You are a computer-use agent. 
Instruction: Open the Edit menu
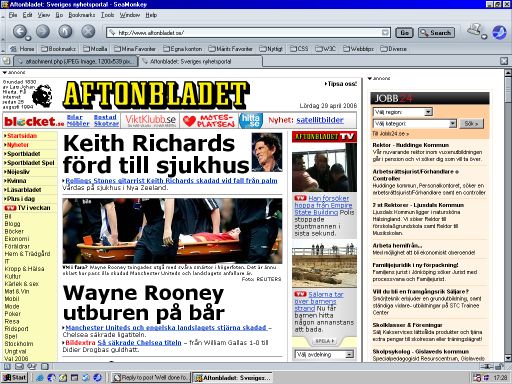click(27, 15)
